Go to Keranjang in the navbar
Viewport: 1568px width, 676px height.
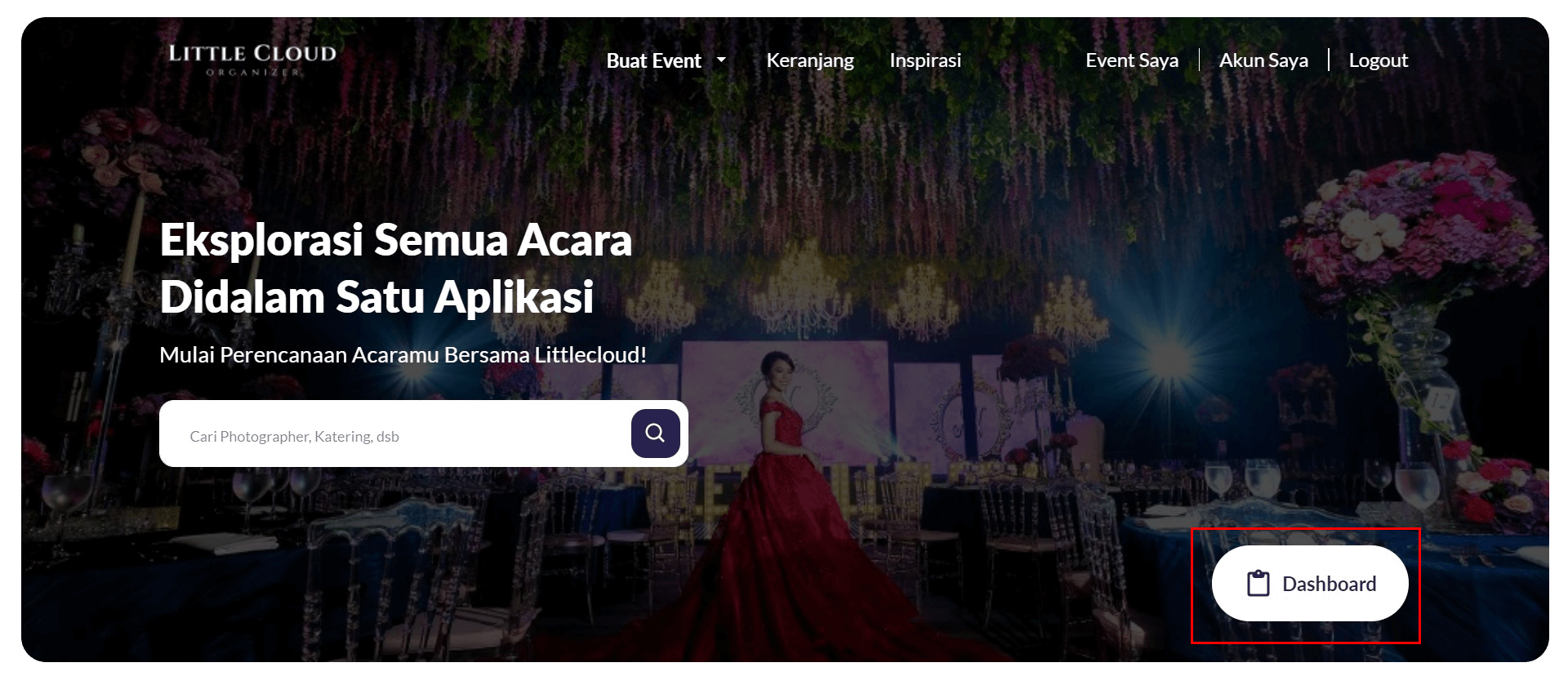[x=809, y=60]
